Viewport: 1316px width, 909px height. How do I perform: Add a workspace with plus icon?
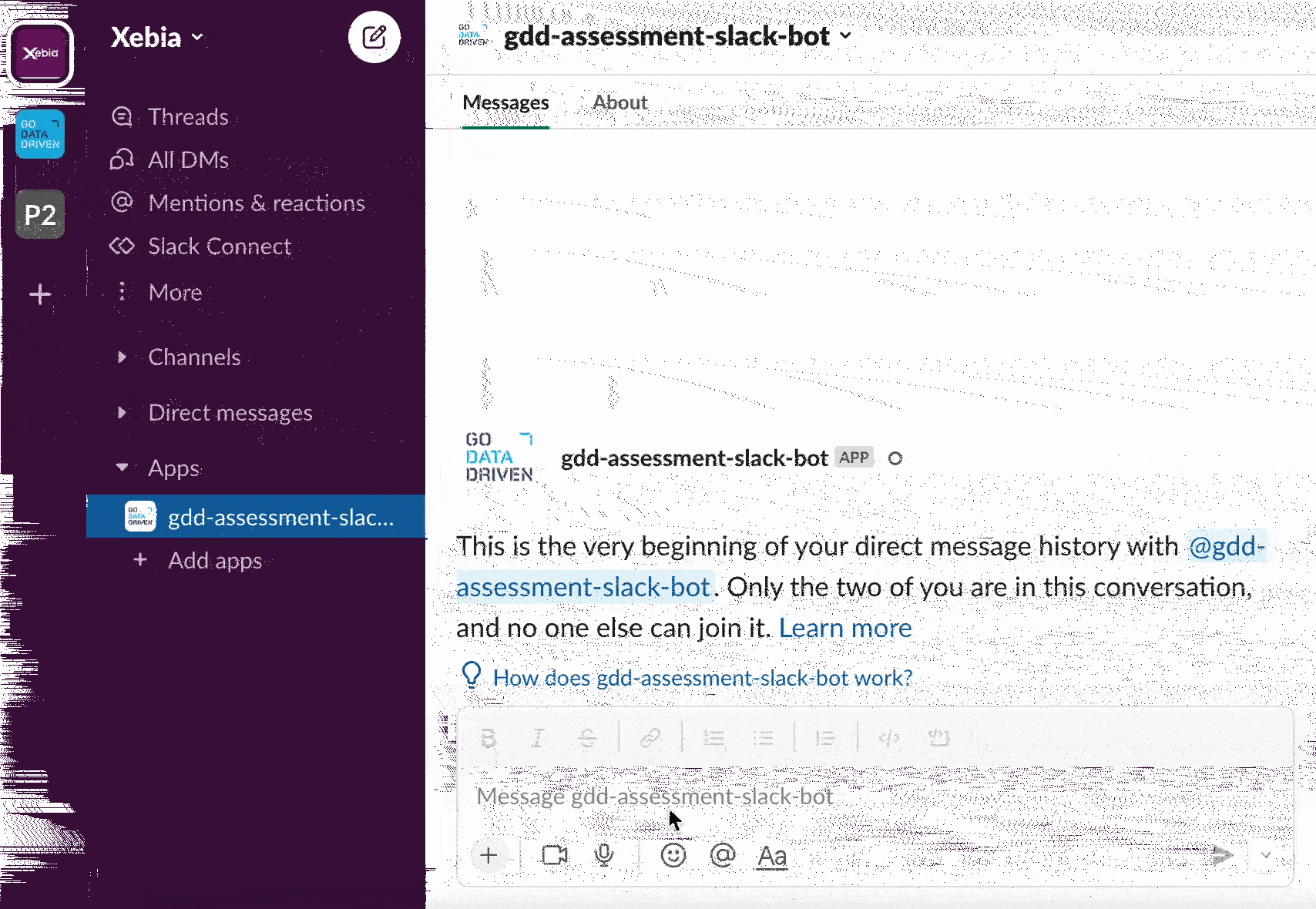40,294
